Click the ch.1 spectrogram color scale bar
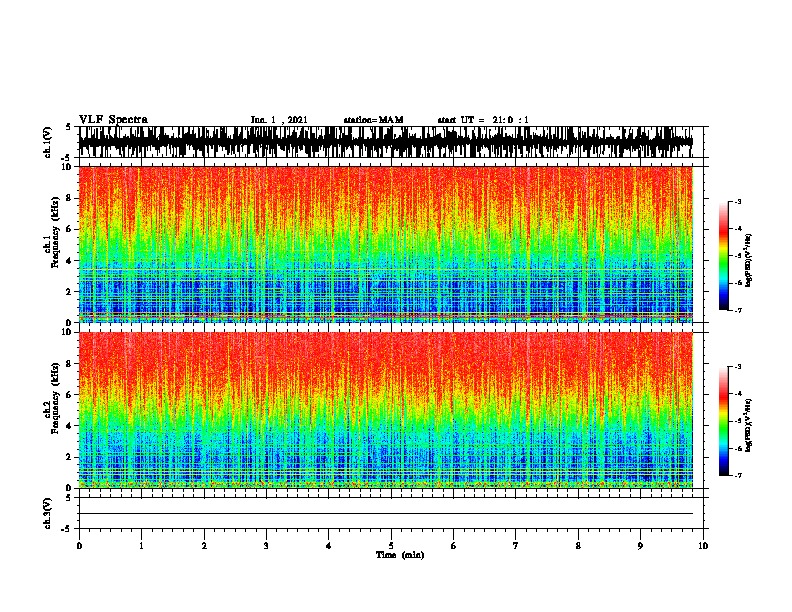 (723, 256)
